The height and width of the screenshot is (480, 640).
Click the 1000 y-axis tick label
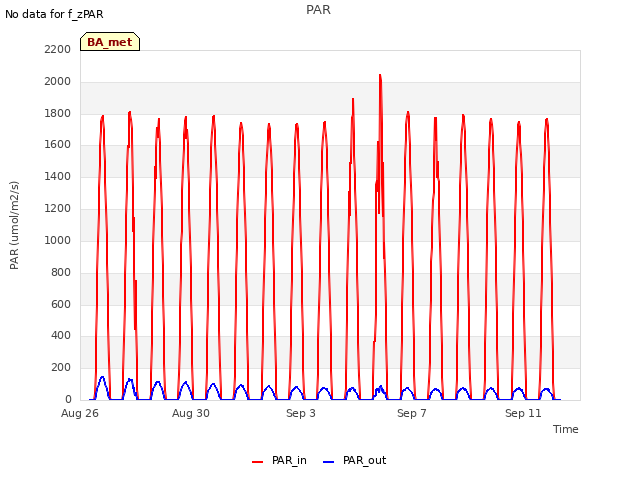[58, 240]
